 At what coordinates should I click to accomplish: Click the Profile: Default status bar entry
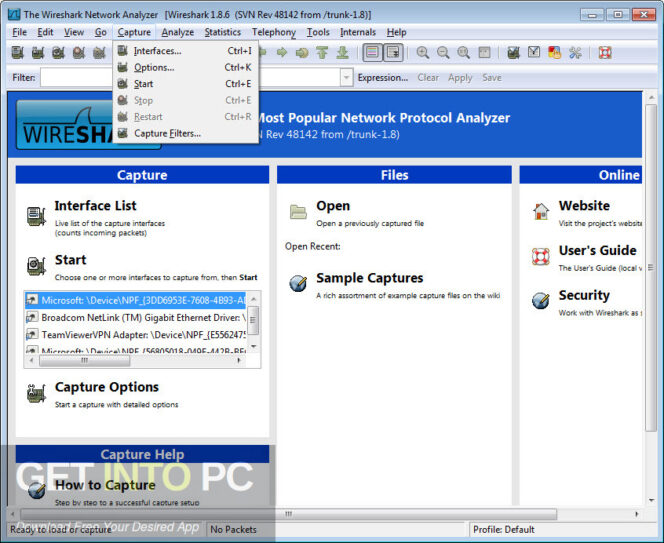504,529
